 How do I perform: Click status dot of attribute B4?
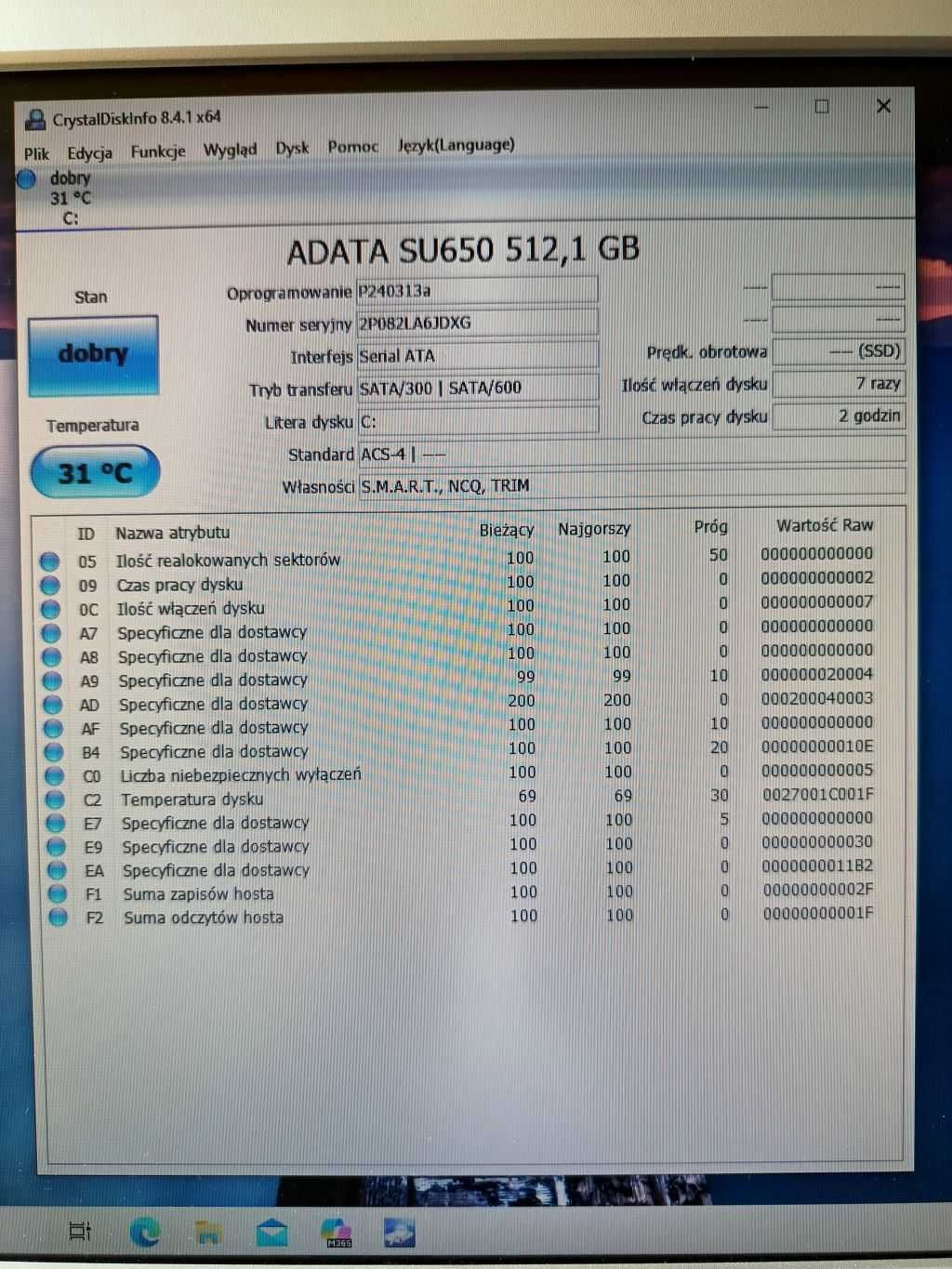[54, 752]
